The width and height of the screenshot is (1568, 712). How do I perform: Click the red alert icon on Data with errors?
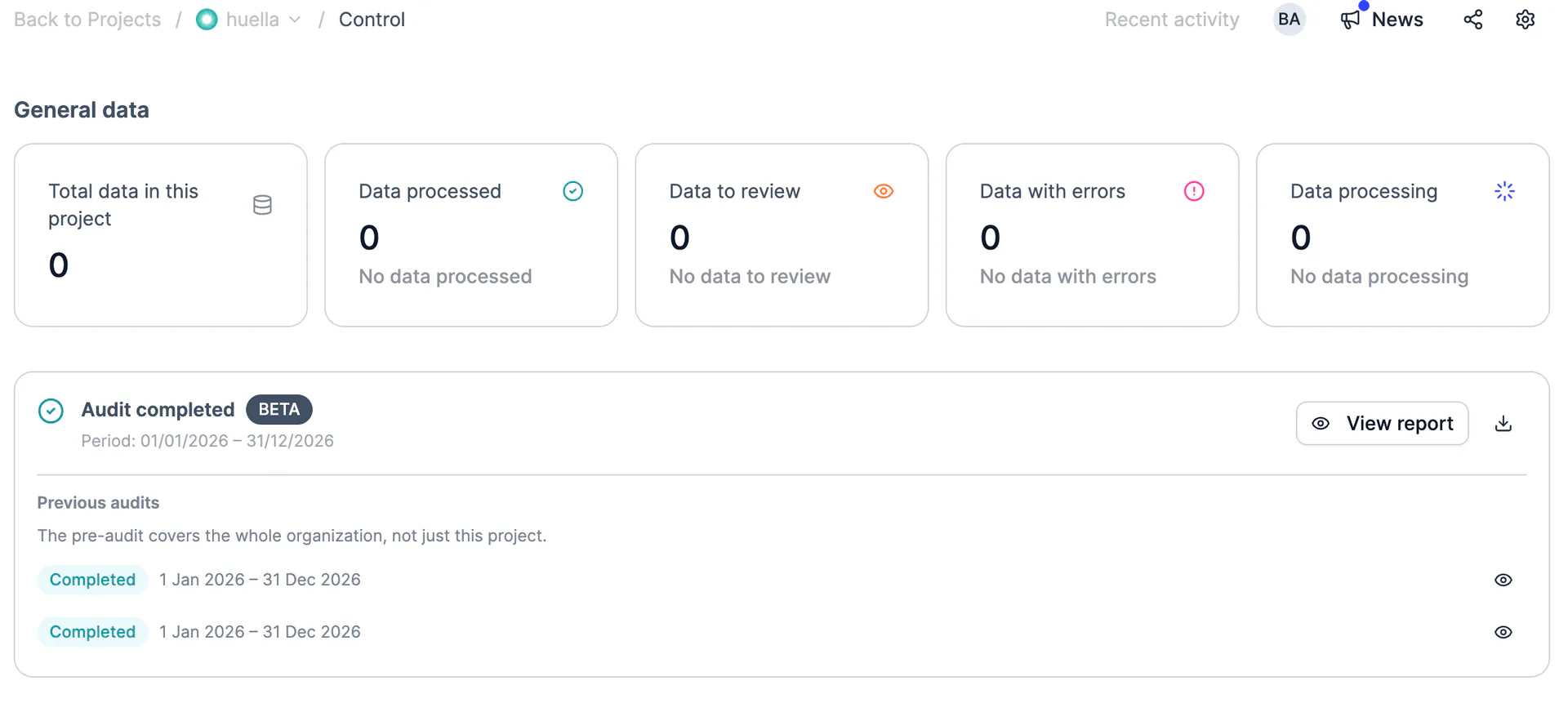[x=1194, y=191]
